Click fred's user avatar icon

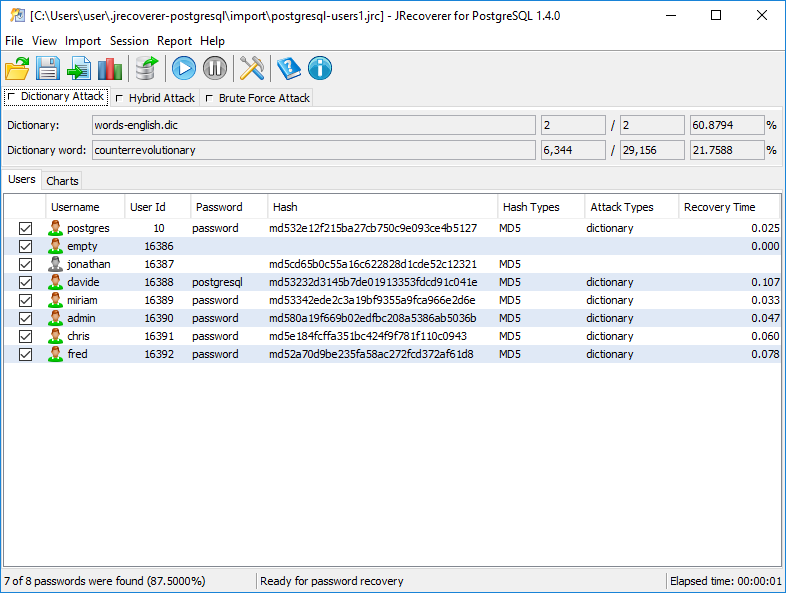coord(56,354)
